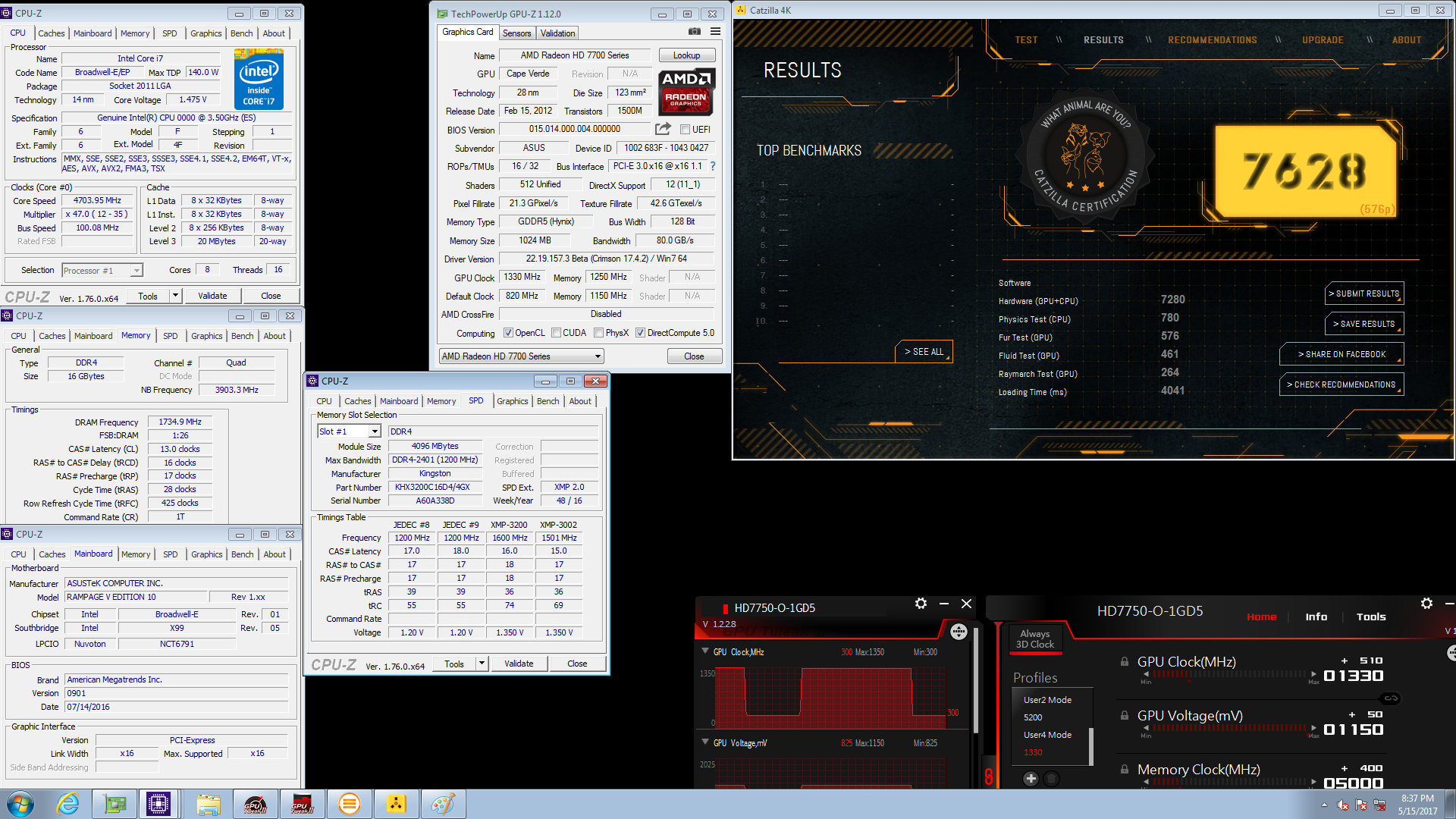Click SAVE RESULTS in Catzilla
This screenshot has width=1456, height=819.
pyautogui.click(x=1363, y=324)
